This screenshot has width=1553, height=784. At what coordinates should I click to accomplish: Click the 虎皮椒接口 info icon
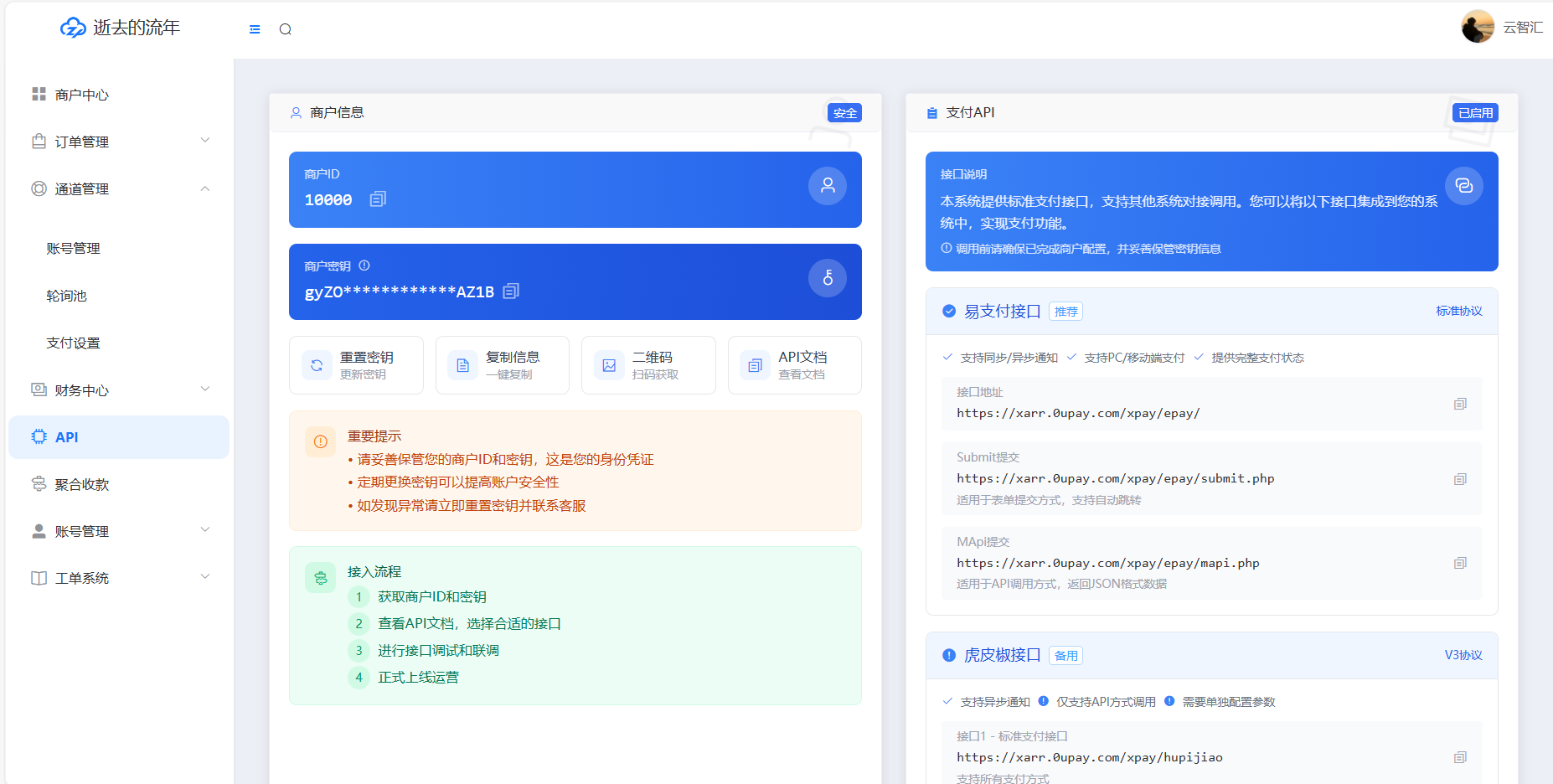pos(949,655)
